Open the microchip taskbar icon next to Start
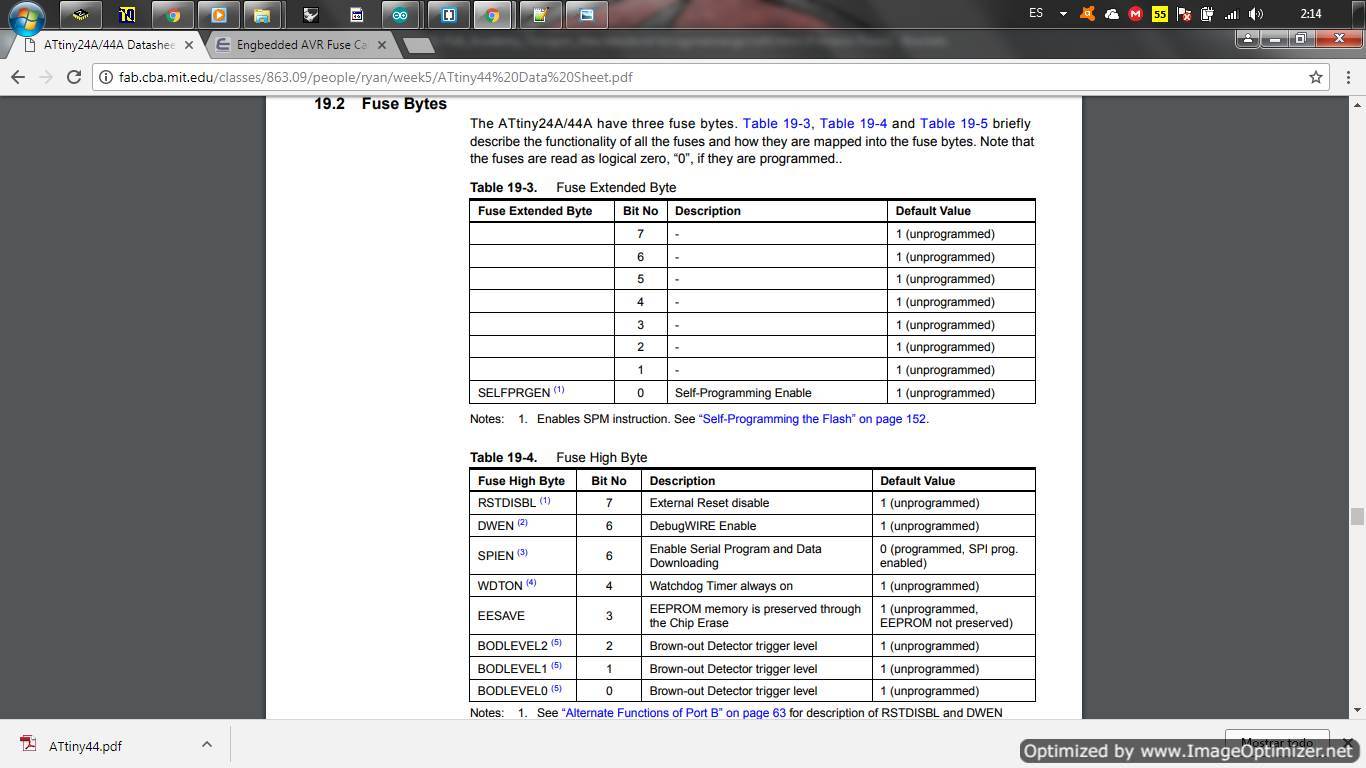This screenshot has height=768, width=1366. coord(80,15)
